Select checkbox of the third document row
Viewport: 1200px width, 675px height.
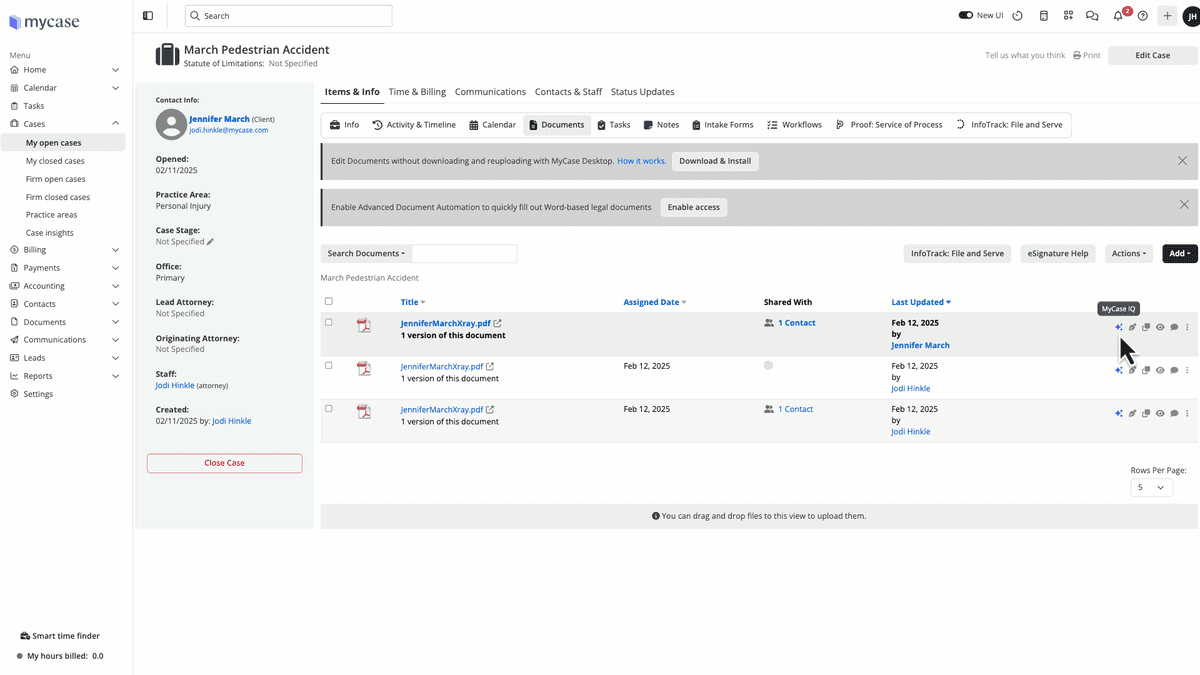[x=328, y=408]
